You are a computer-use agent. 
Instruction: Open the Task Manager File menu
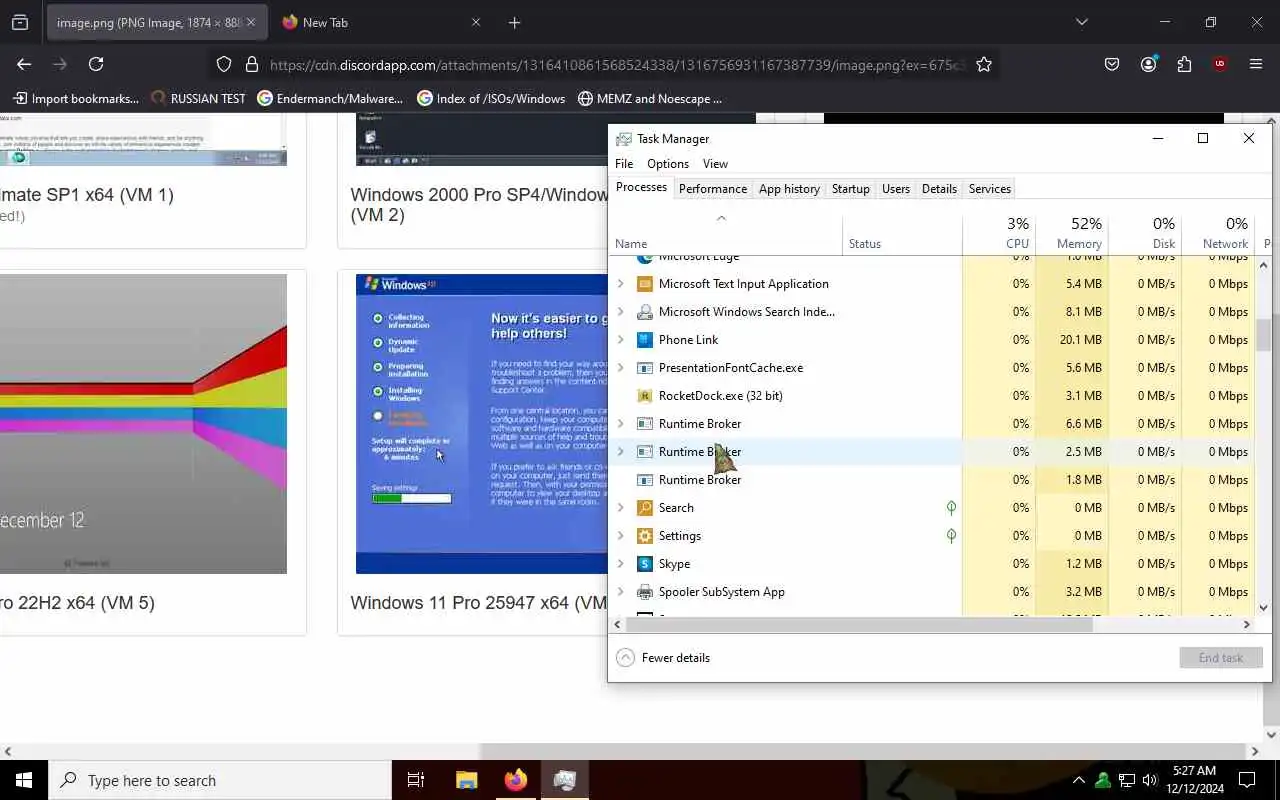[x=624, y=164]
